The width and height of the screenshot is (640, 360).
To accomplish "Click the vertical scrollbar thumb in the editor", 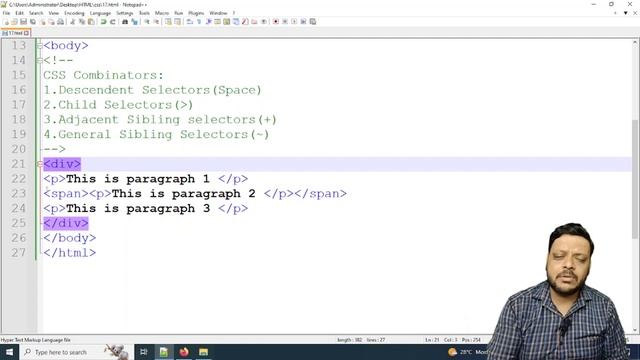I will pyautogui.click(x=635, y=179).
